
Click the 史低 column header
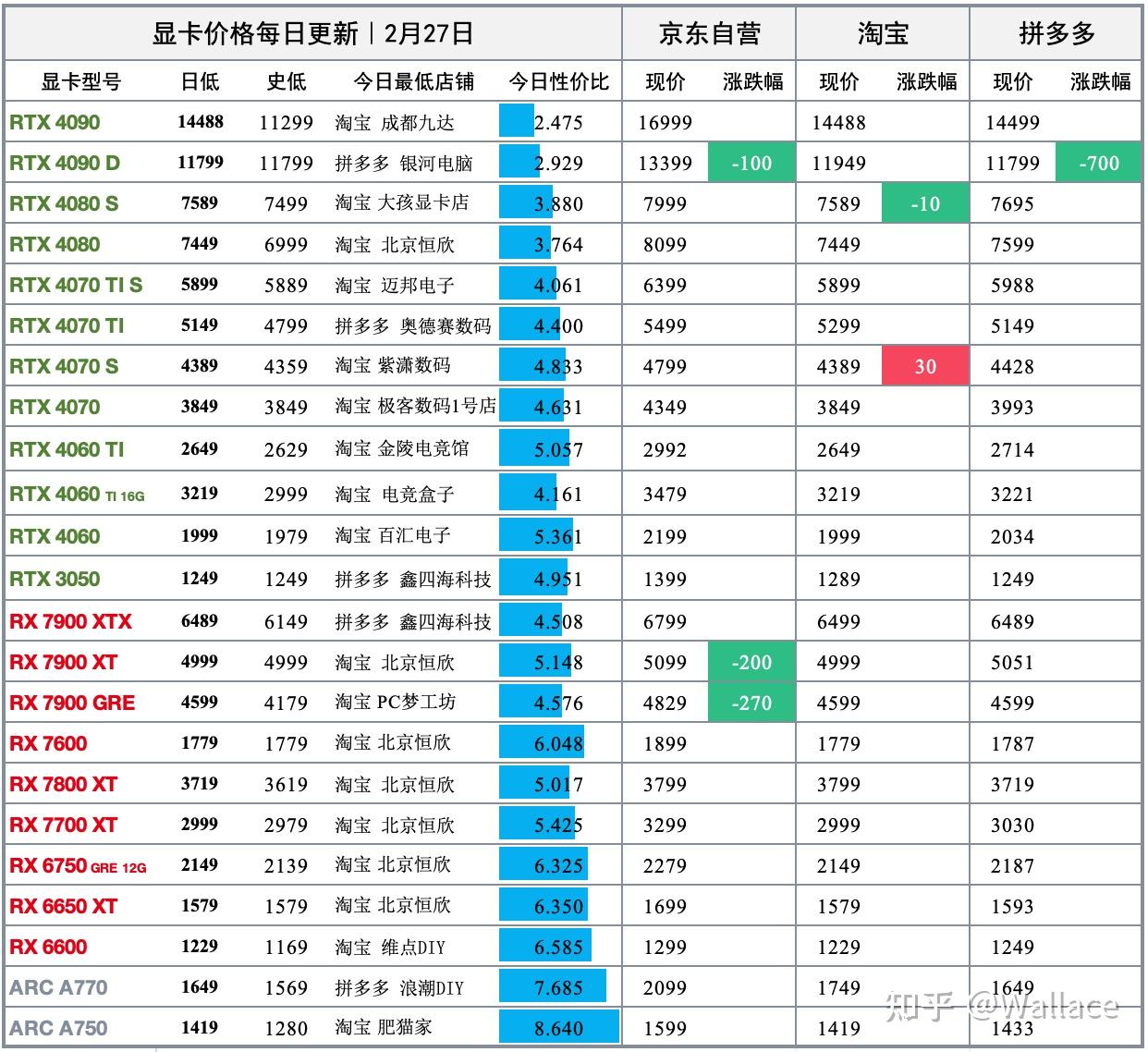click(x=287, y=81)
